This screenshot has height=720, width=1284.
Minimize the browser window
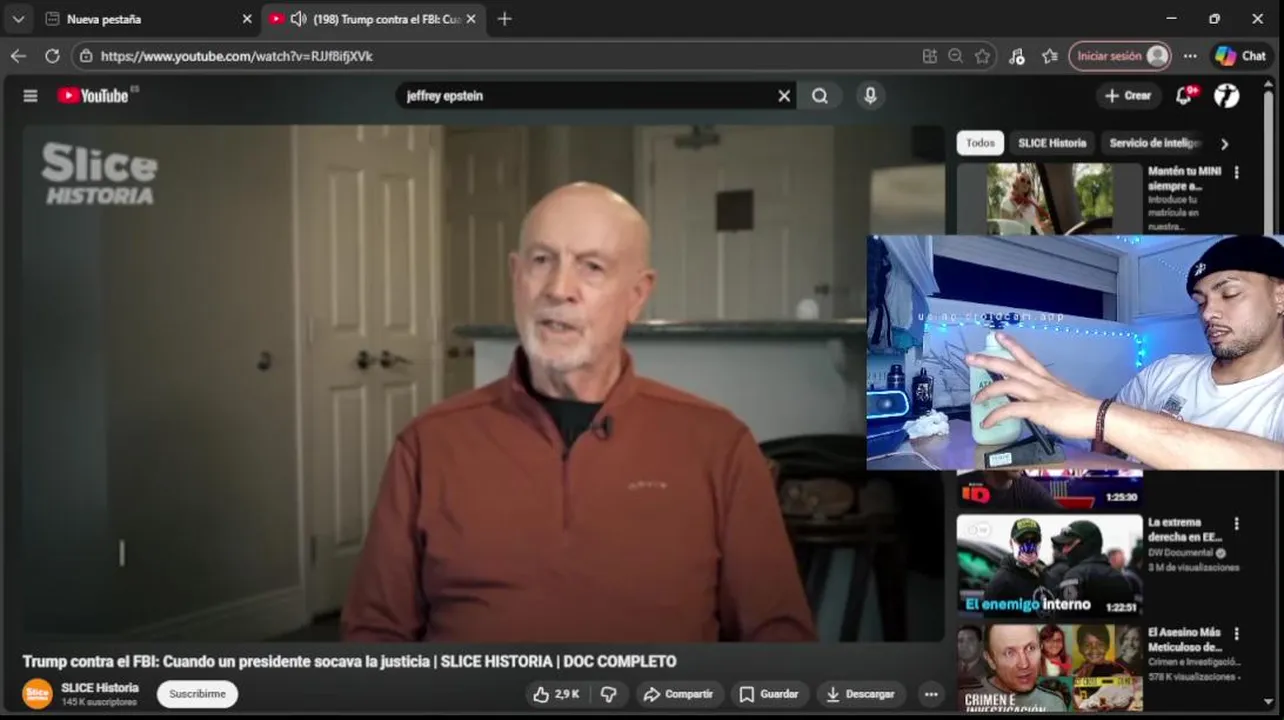point(1171,19)
